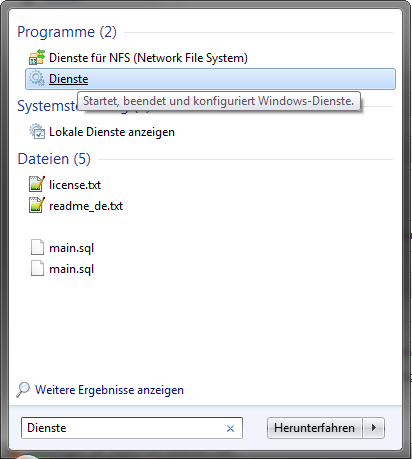Click the first main.sql file icon
412x459 pixels.
tap(37, 247)
